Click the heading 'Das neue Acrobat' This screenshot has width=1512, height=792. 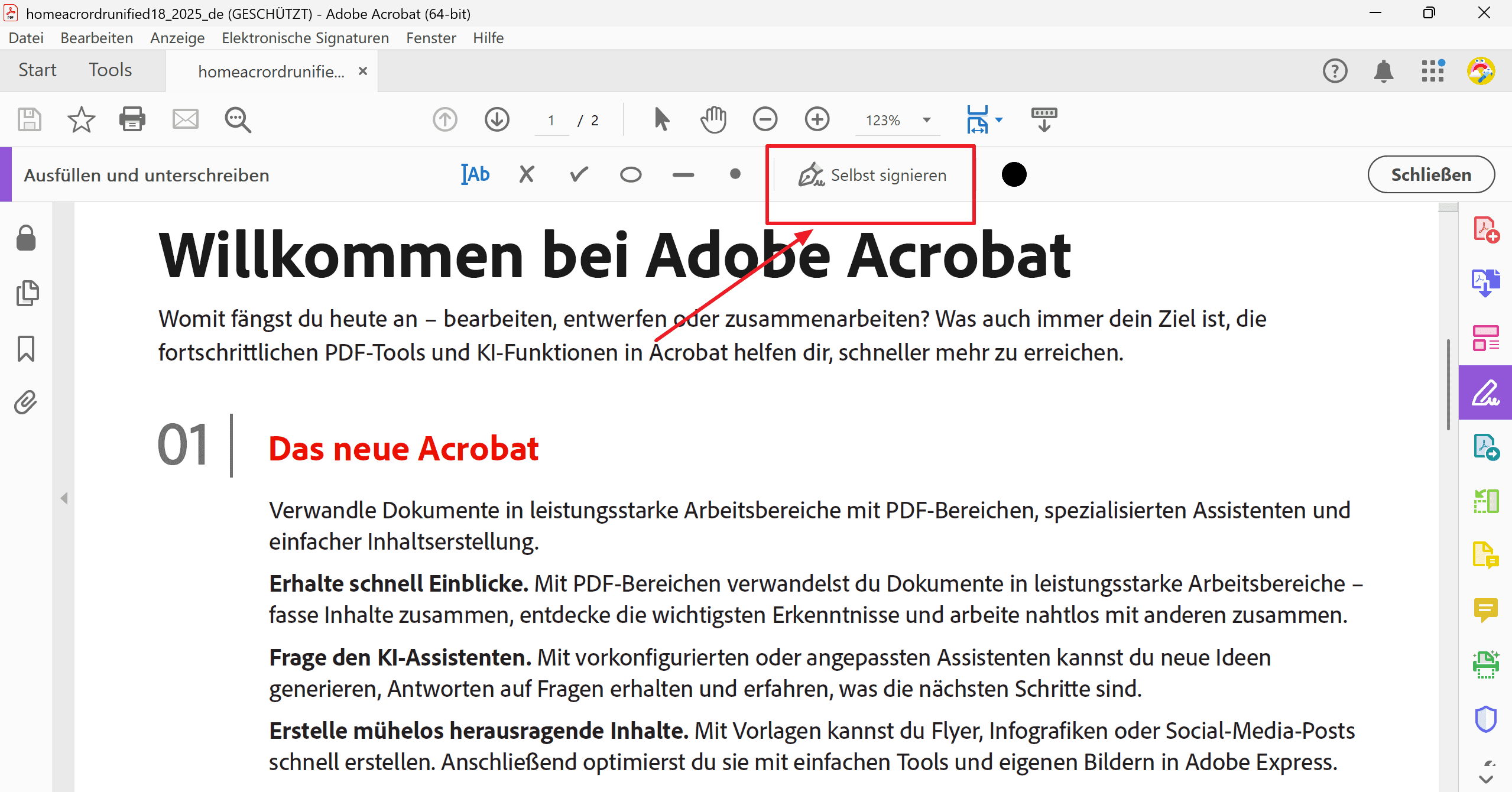[403, 448]
